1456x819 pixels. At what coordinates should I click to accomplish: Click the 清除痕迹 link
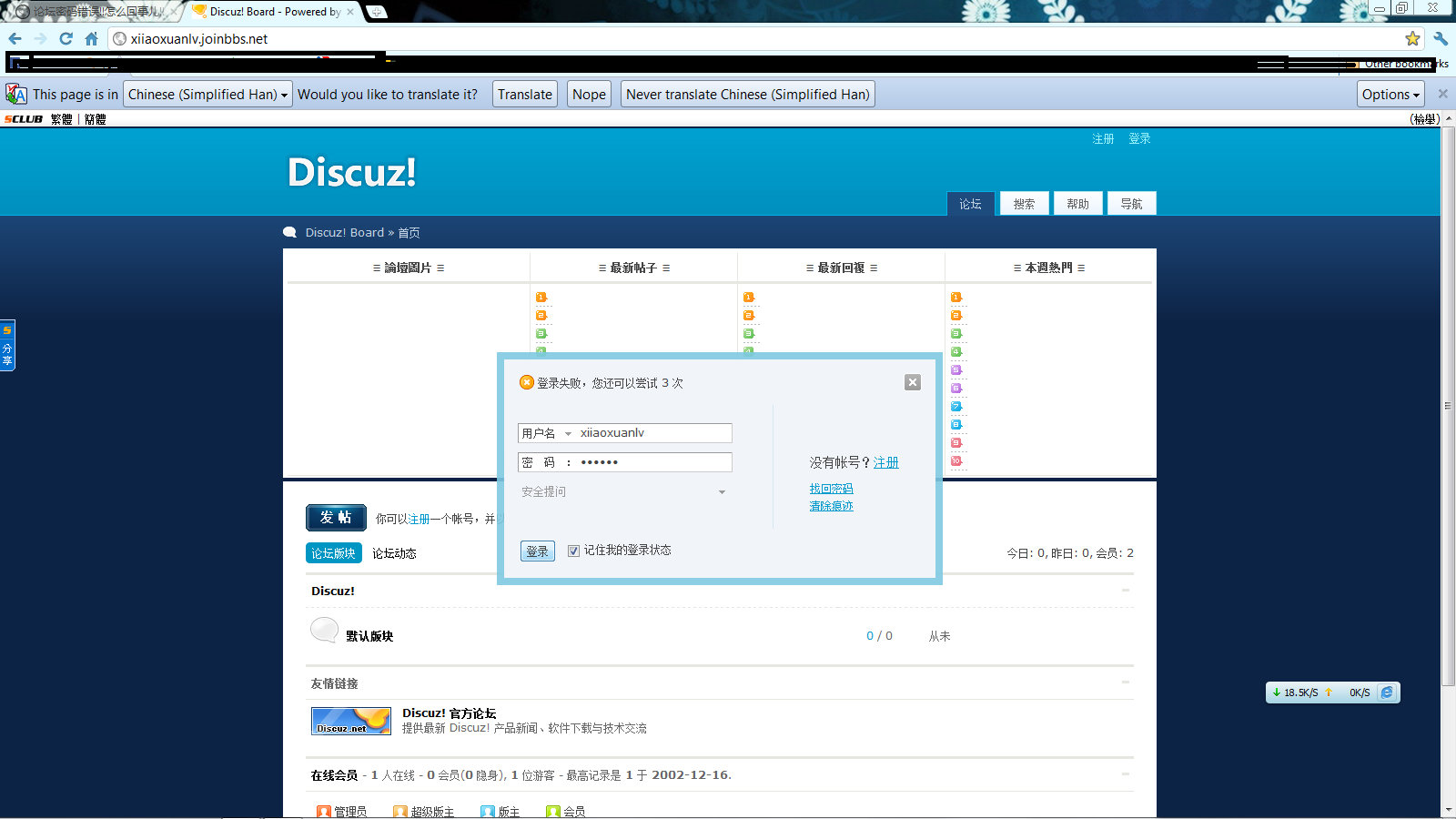coord(831,506)
